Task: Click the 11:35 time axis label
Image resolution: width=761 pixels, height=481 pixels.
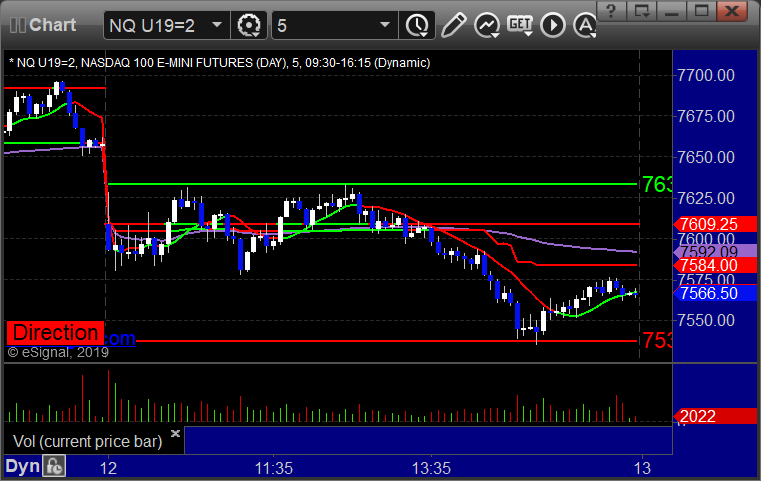Action: point(274,468)
